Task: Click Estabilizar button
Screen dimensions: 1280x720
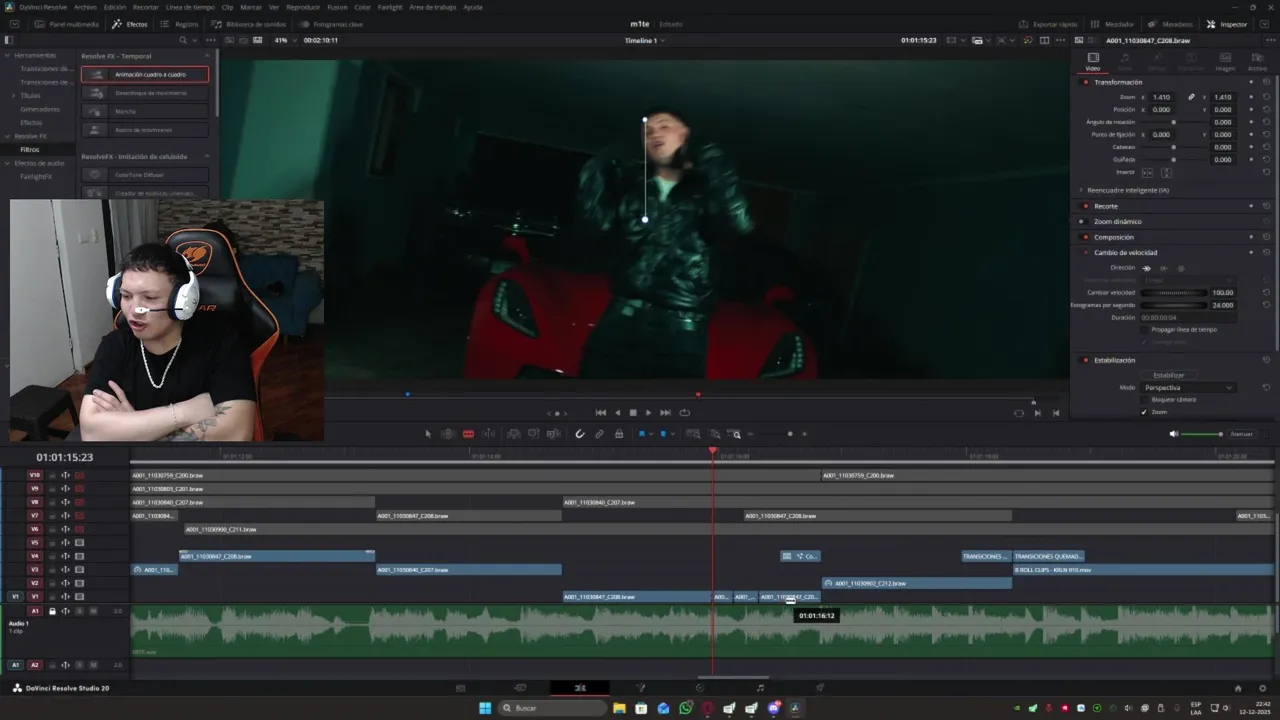Action: 1168,375
